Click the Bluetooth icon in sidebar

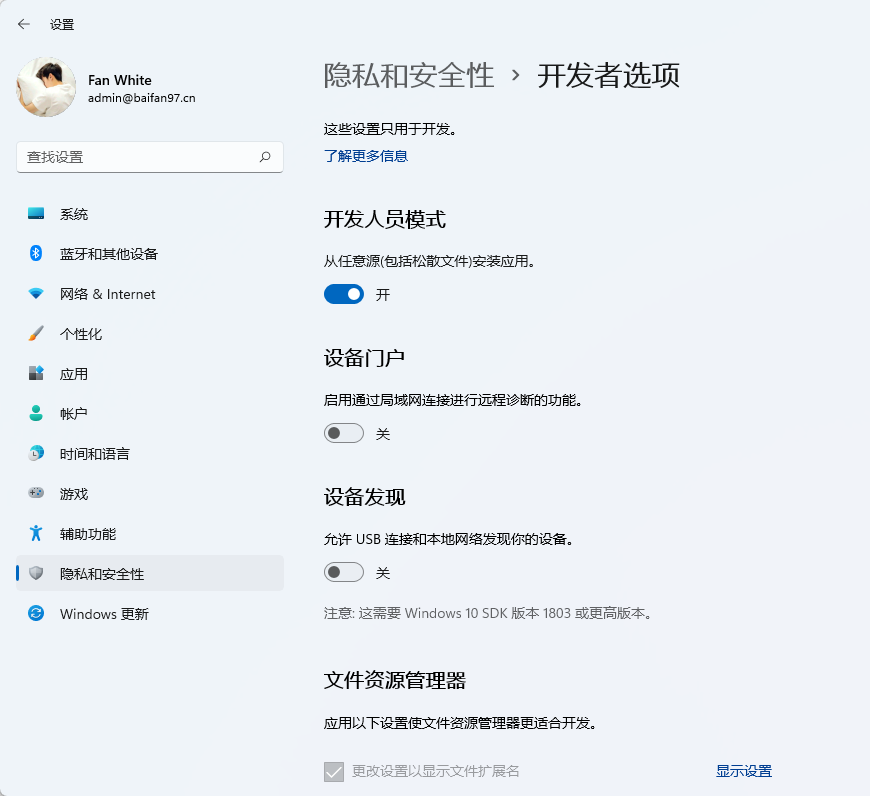pyautogui.click(x=36, y=254)
